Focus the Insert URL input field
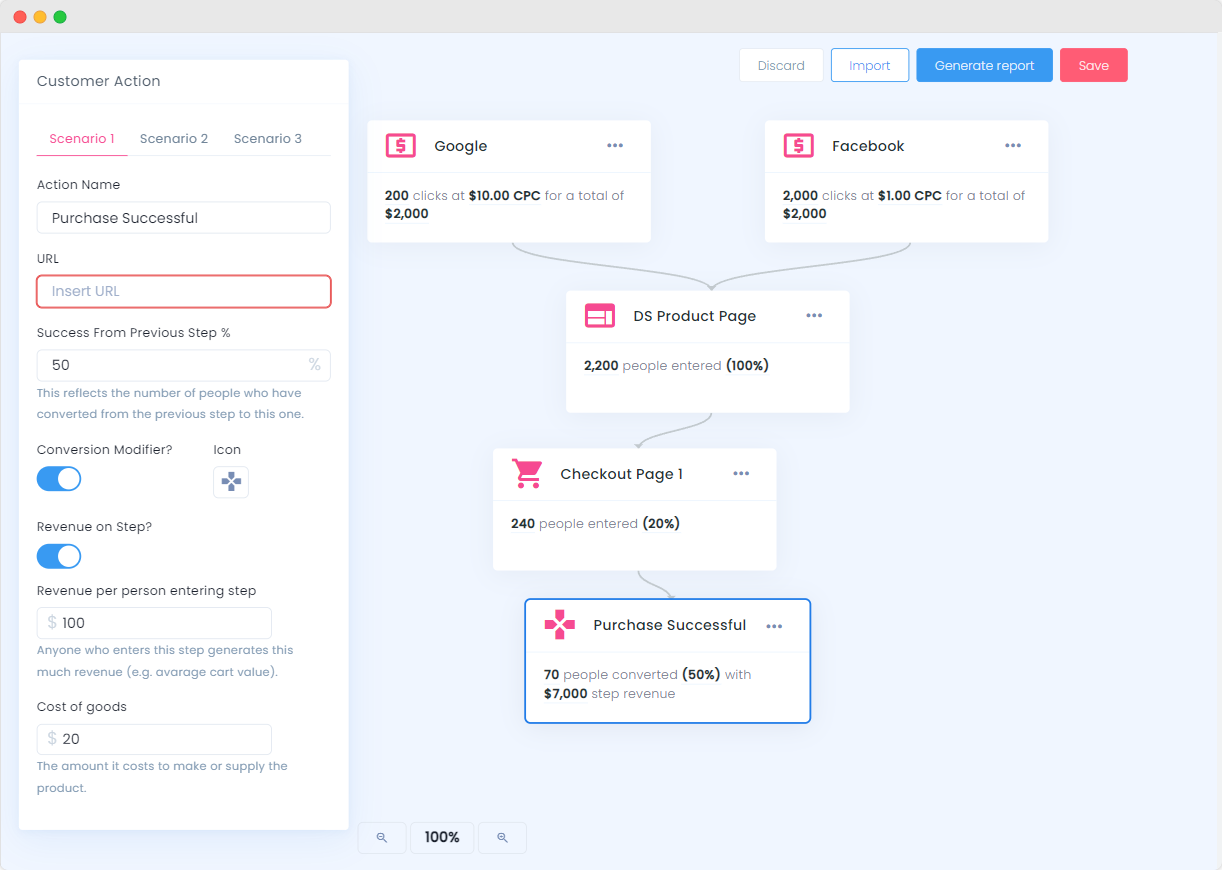 click(x=184, y=292)
